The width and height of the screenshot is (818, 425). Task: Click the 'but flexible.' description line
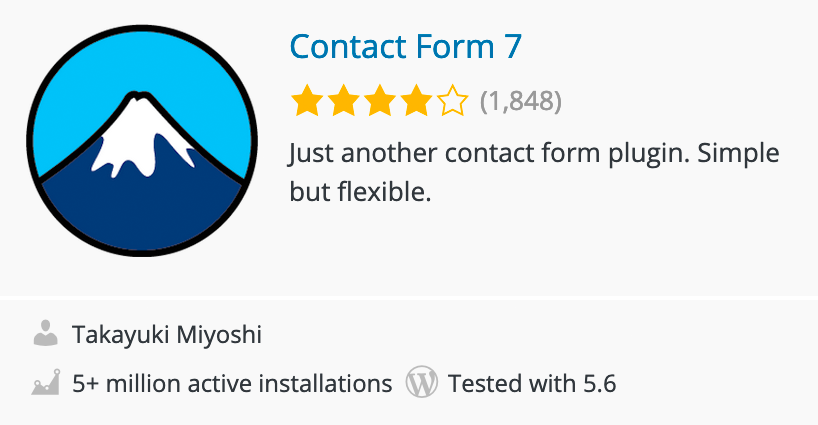[360, 191]
